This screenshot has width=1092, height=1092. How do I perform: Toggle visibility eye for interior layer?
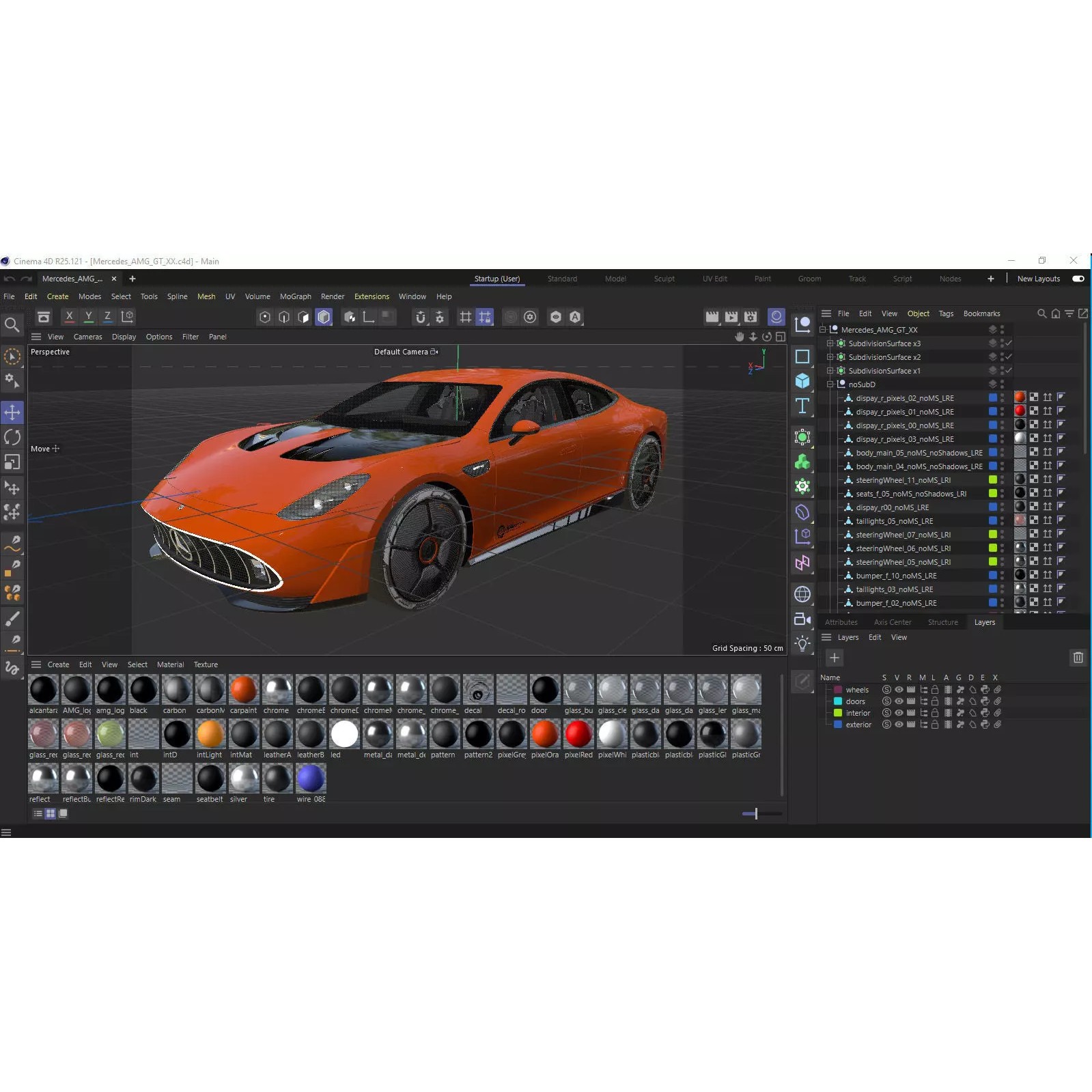click(899, 713)
